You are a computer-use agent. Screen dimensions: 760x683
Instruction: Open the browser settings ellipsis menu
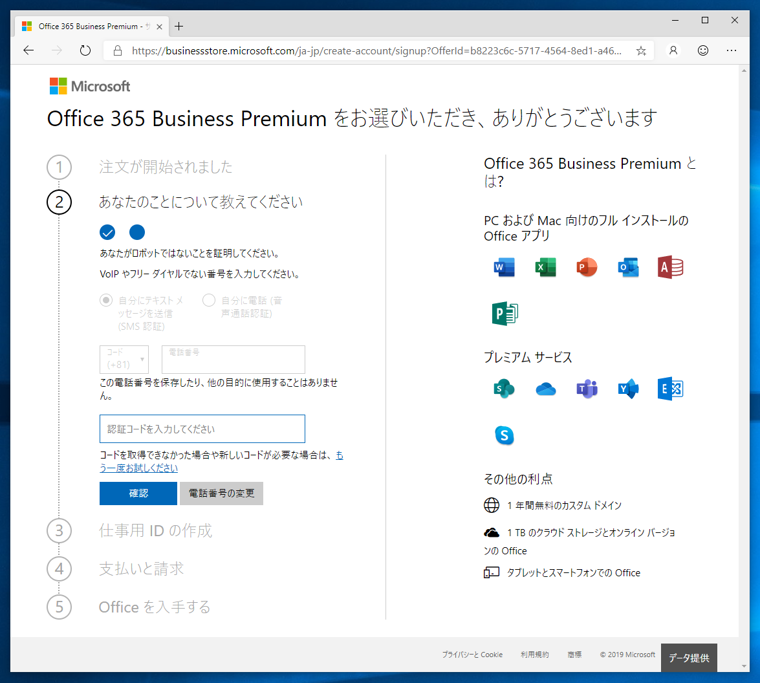(731, 50)
